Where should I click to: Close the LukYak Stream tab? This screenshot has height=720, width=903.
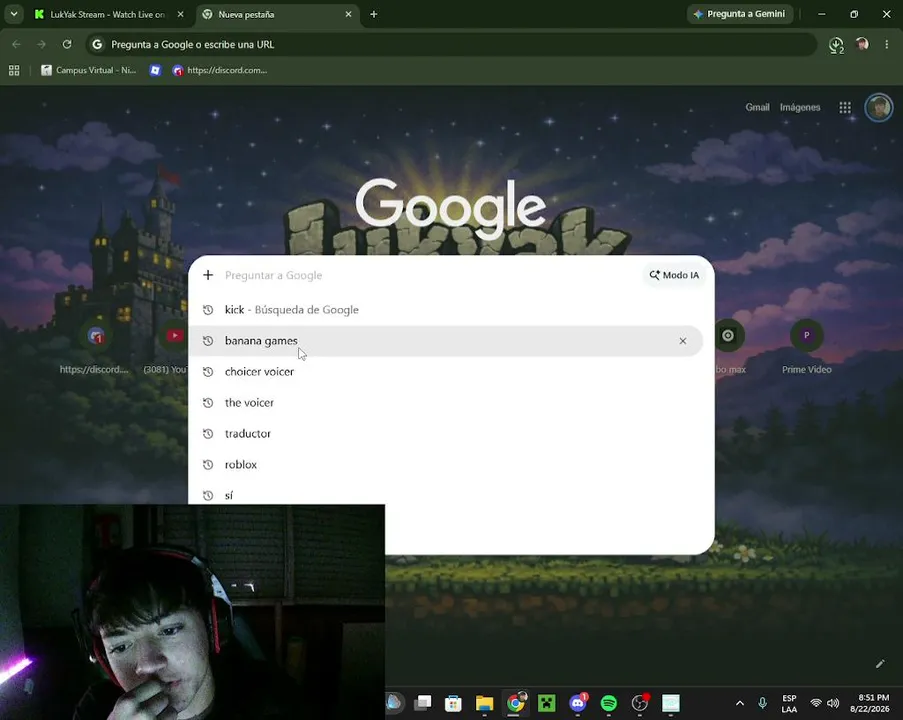pyautogui.click(x=180, y=14)
